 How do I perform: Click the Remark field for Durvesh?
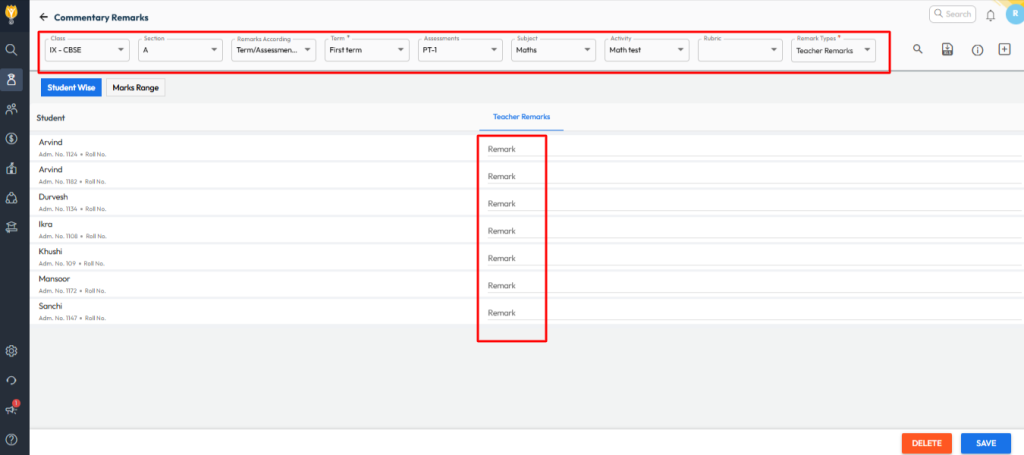(510, 203)
